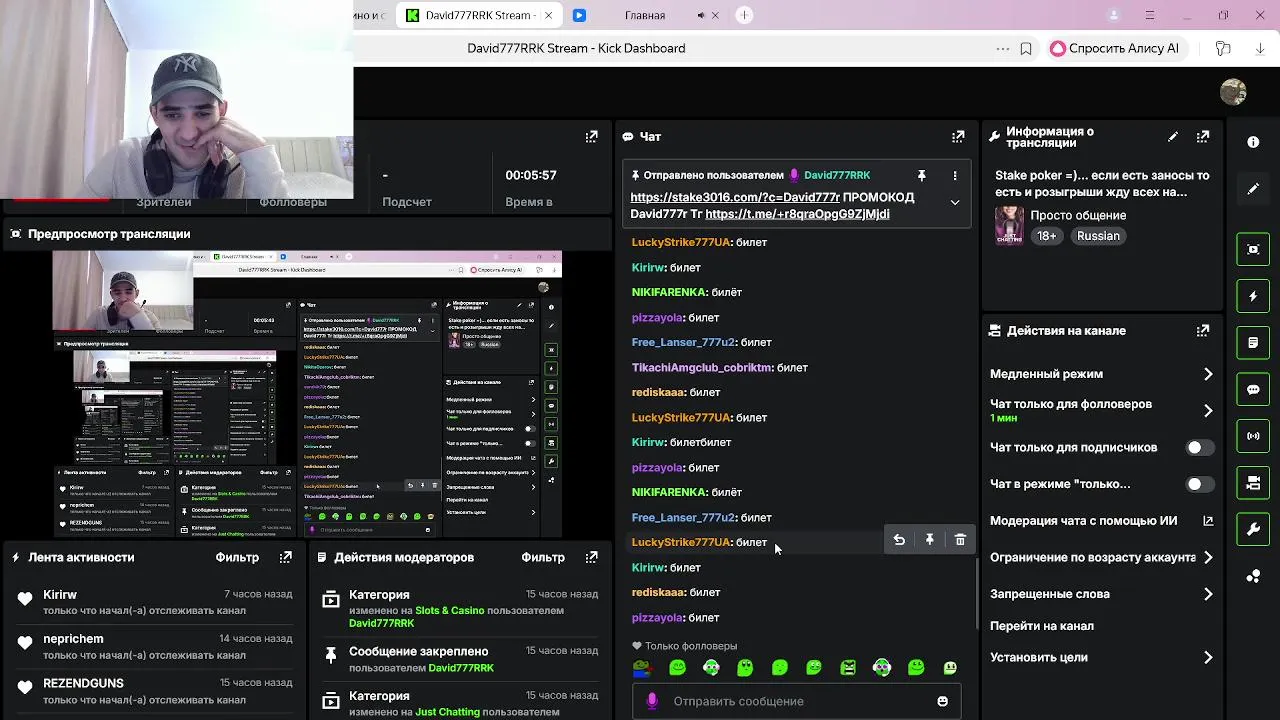Pin the hovered LuckyStrike777UA message
1280x720 pixels.
929,540
